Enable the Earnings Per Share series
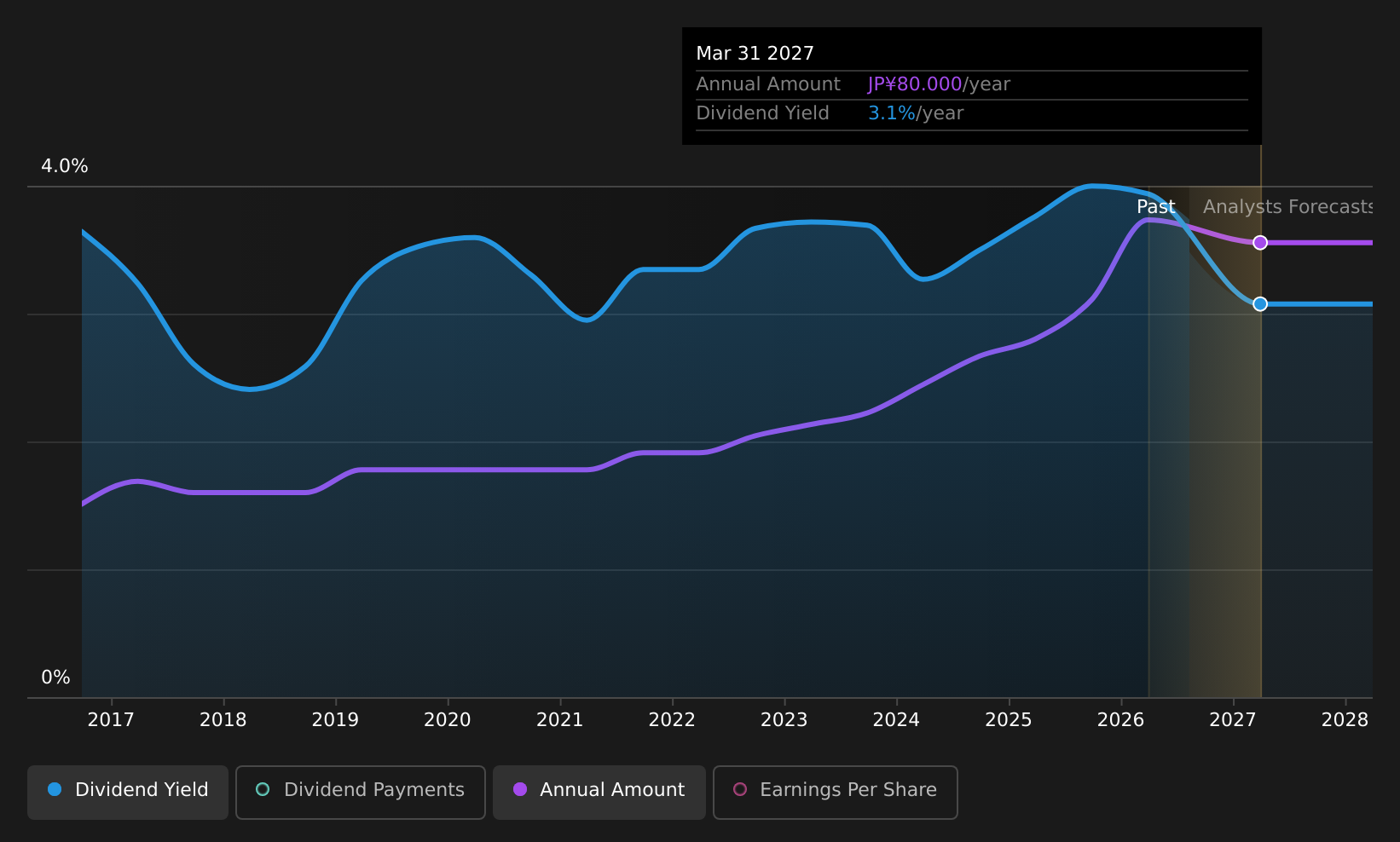1400x842 pixels. (x=836, y=792)
